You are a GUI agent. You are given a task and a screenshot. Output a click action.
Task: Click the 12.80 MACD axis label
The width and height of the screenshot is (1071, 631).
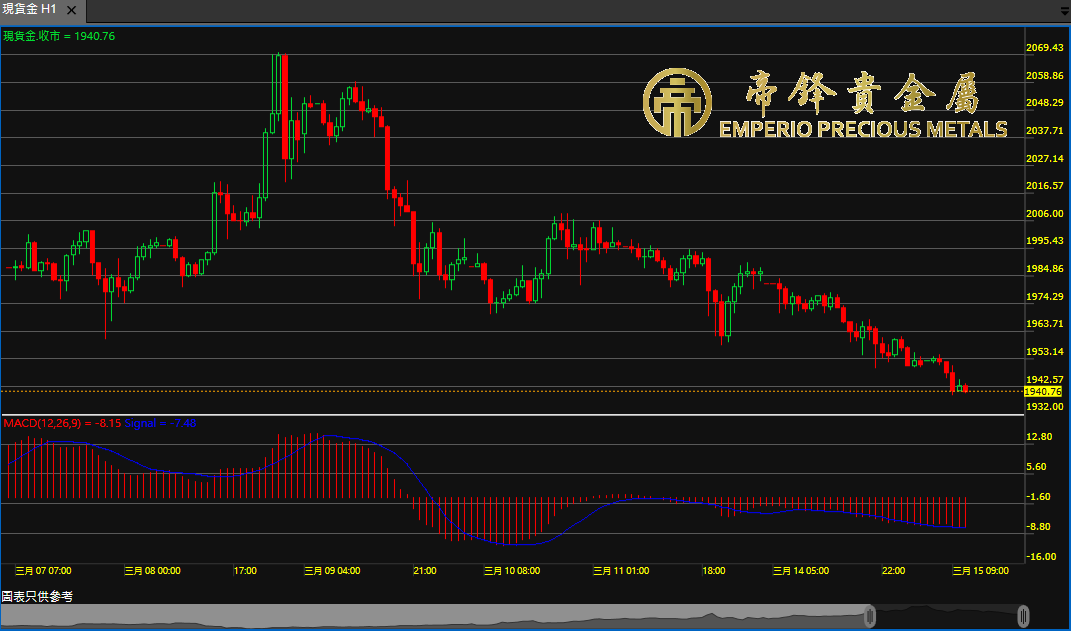[x=1041, y=437]
